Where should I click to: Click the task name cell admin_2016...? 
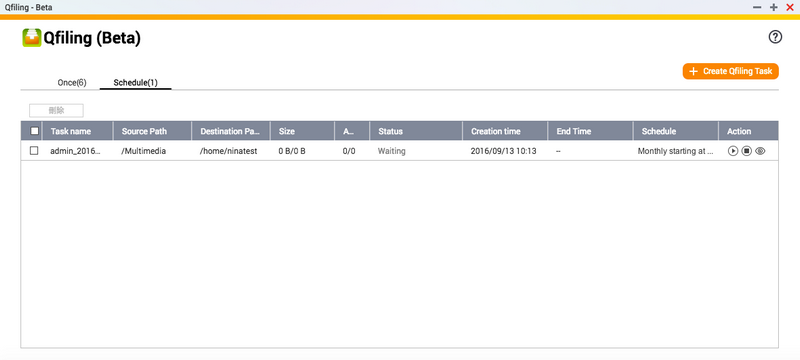click(76, 151)
